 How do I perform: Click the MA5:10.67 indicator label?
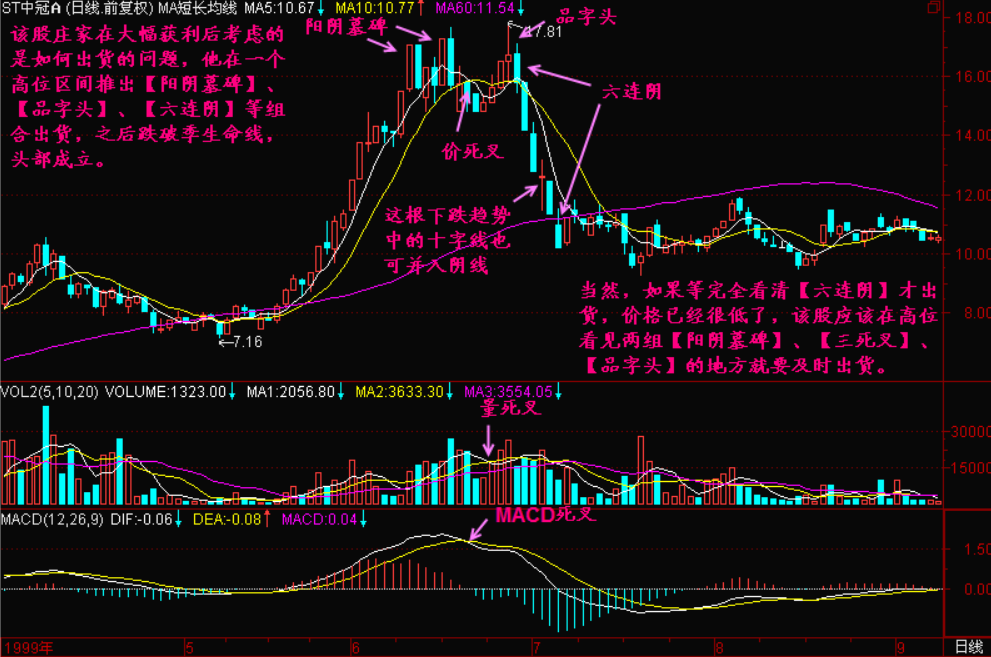(x=277, y=9)
